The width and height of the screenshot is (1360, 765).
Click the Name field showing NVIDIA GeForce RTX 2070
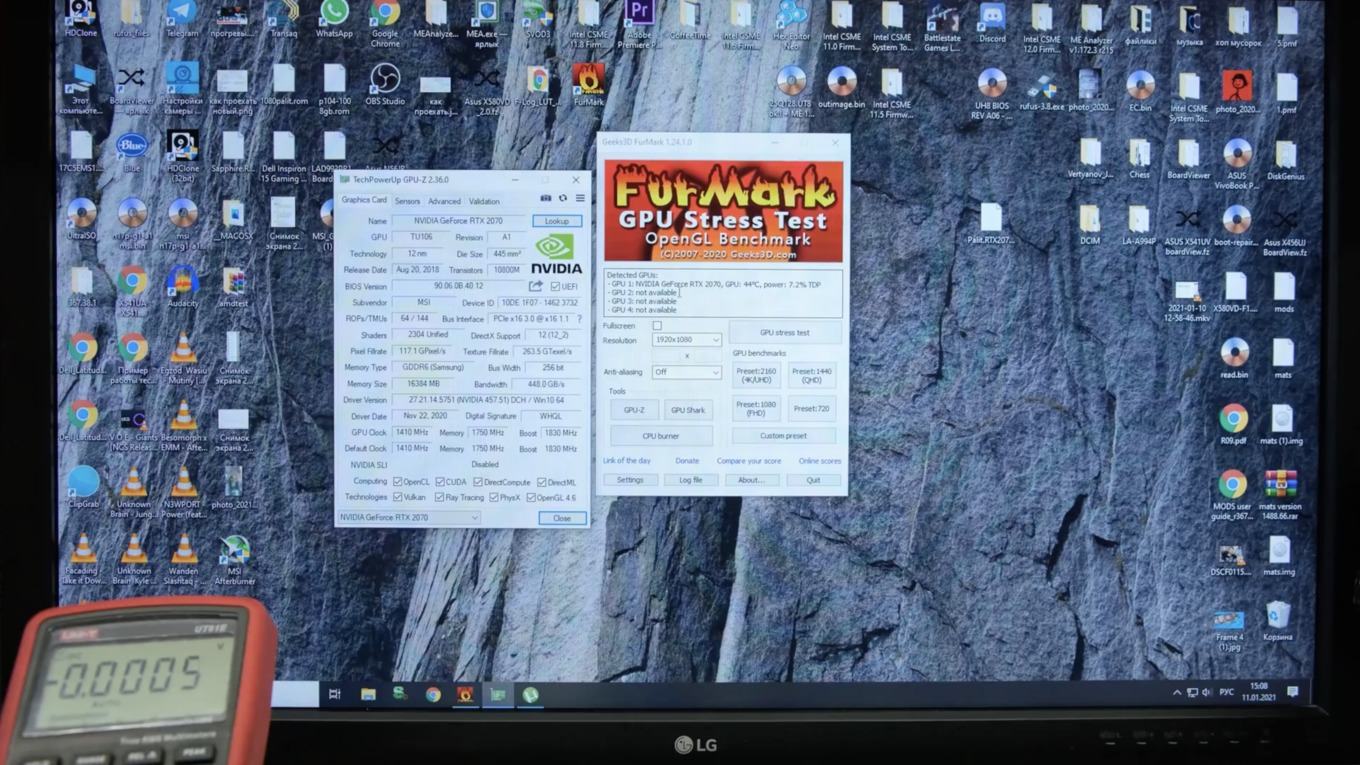point(458,221)
